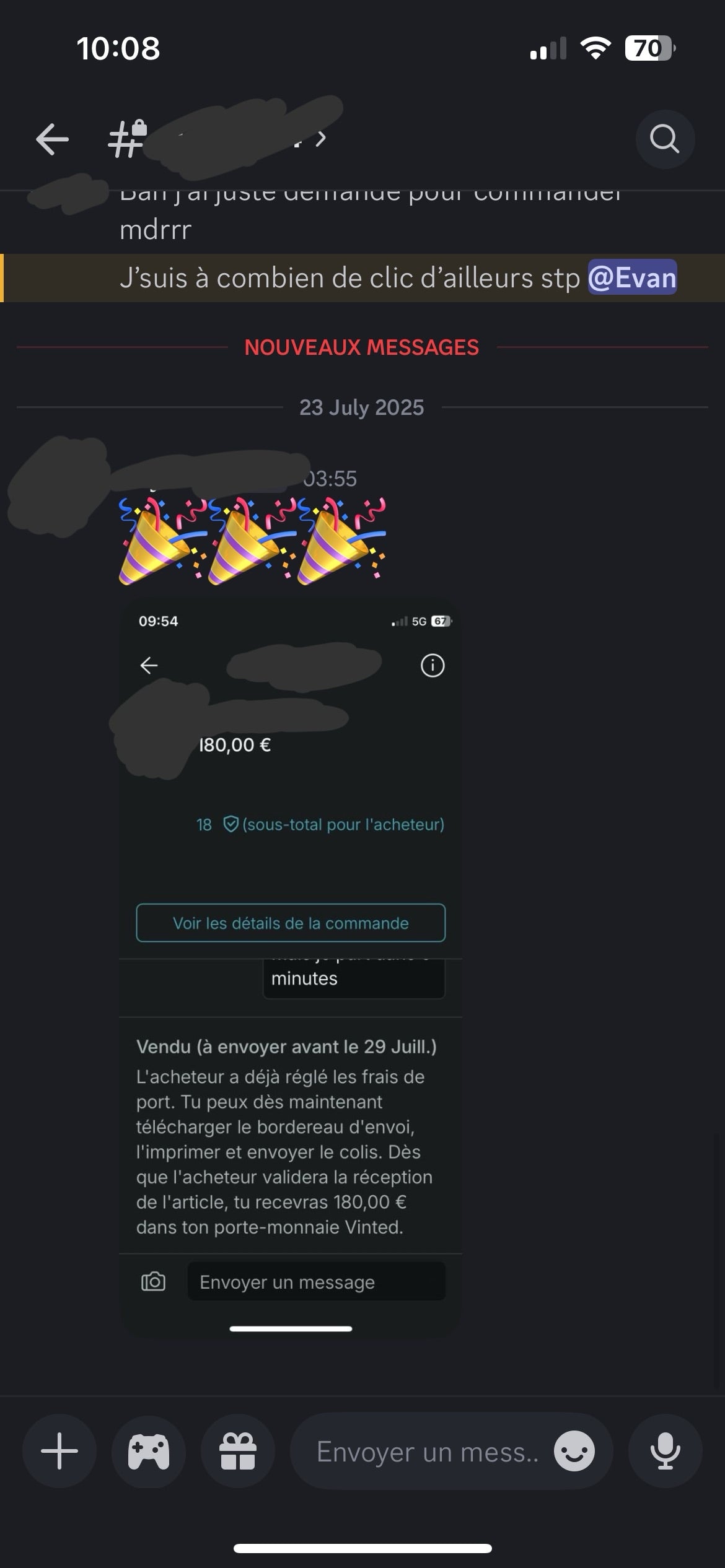Tap the NOUVEAUX MESSAGES divider

(x=362, y=347)
